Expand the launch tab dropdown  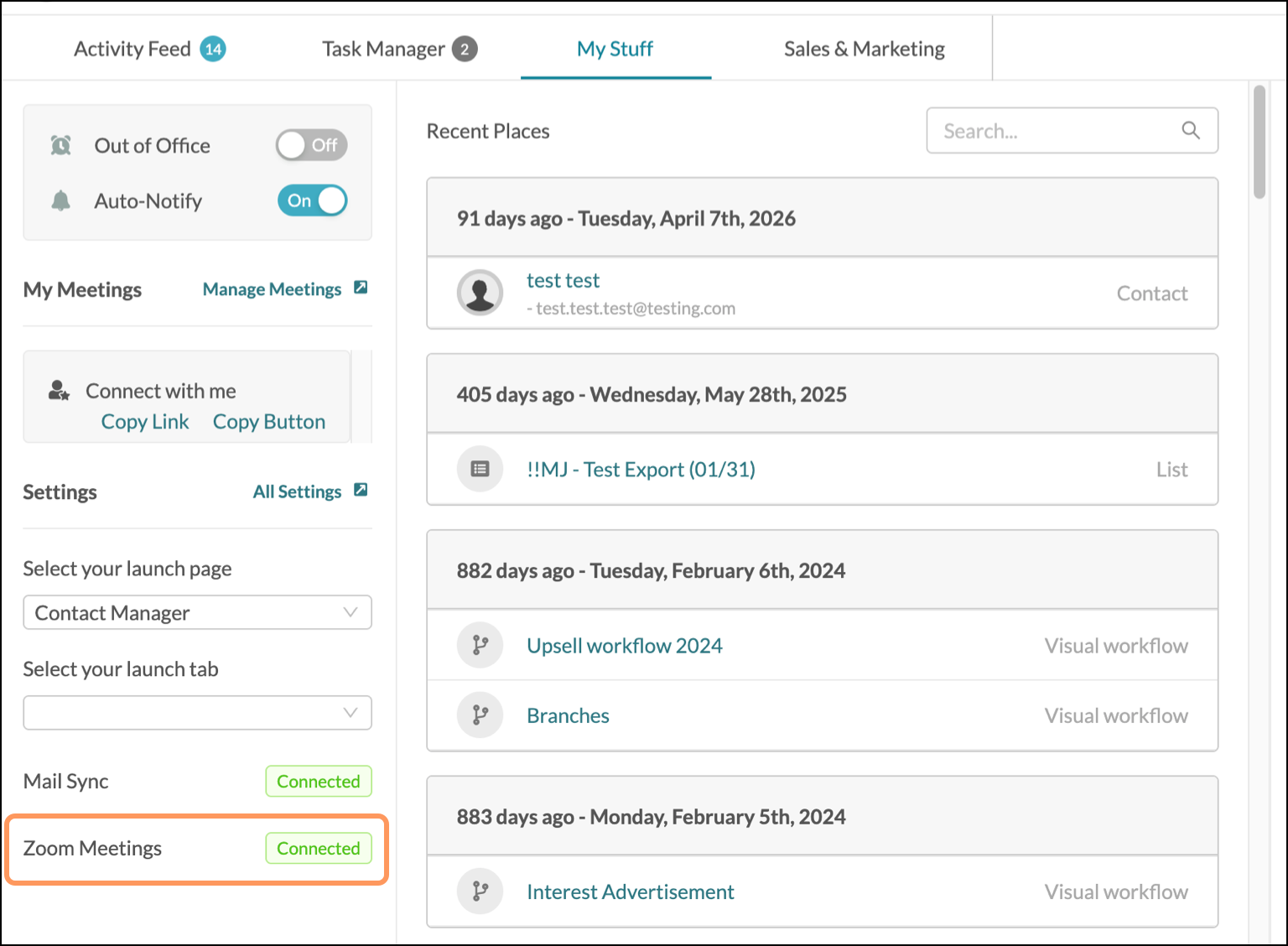(197, 713)
